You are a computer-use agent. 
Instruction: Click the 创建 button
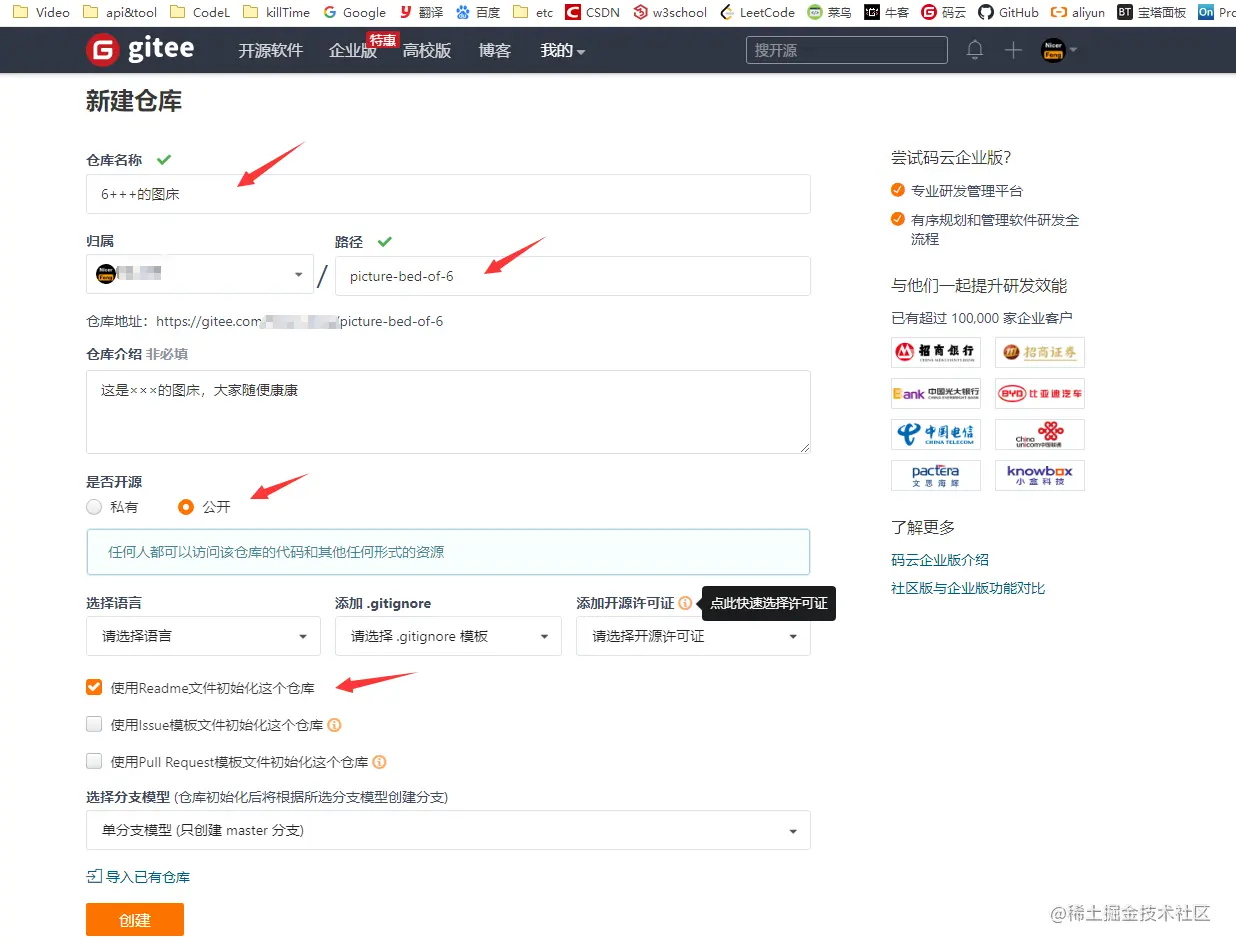click(135, 920)
